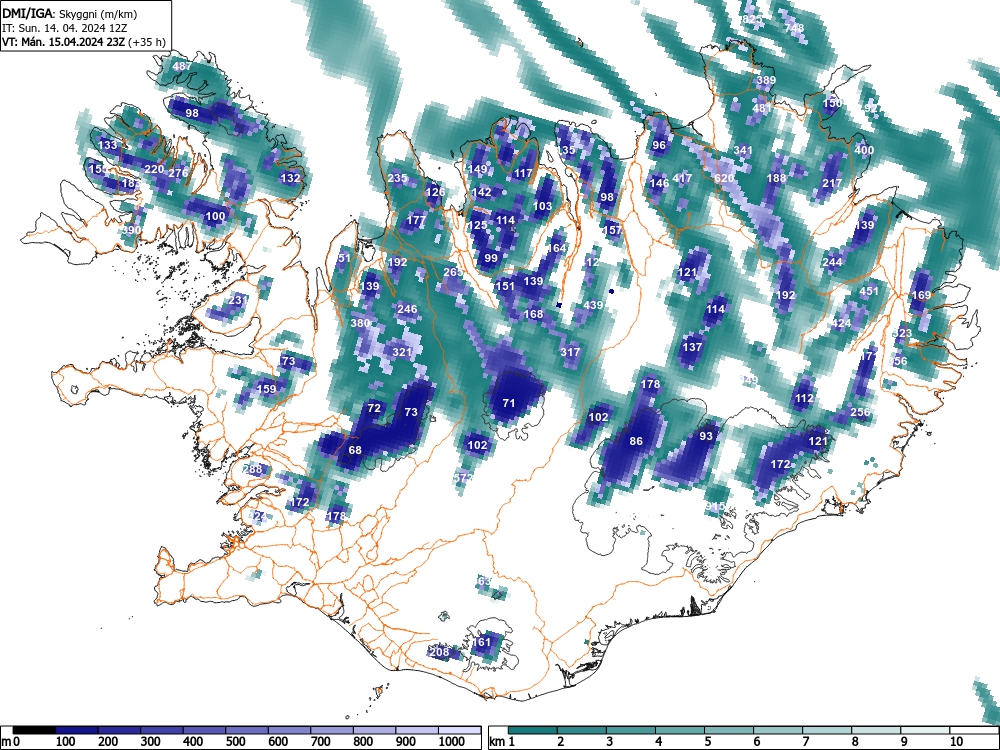
Task: Select the visibility value '451'
Action: tap(869, 291)
